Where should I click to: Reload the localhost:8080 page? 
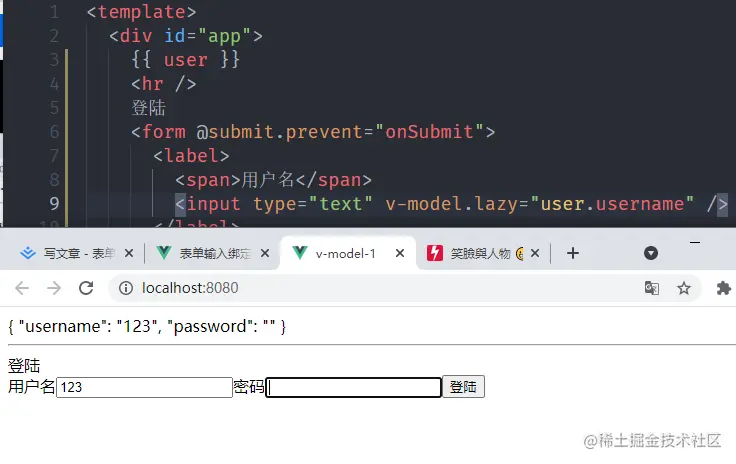click(x=86, y=288)
